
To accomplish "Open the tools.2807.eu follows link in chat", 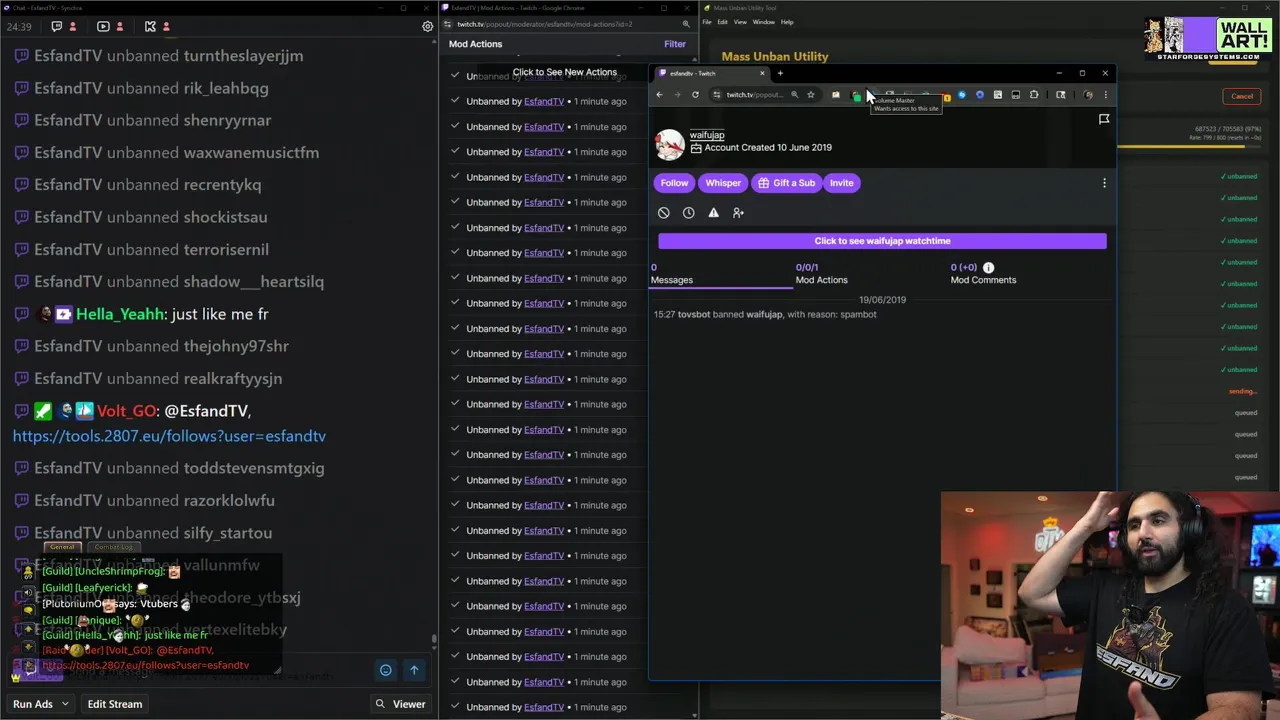I will [169, 436].
